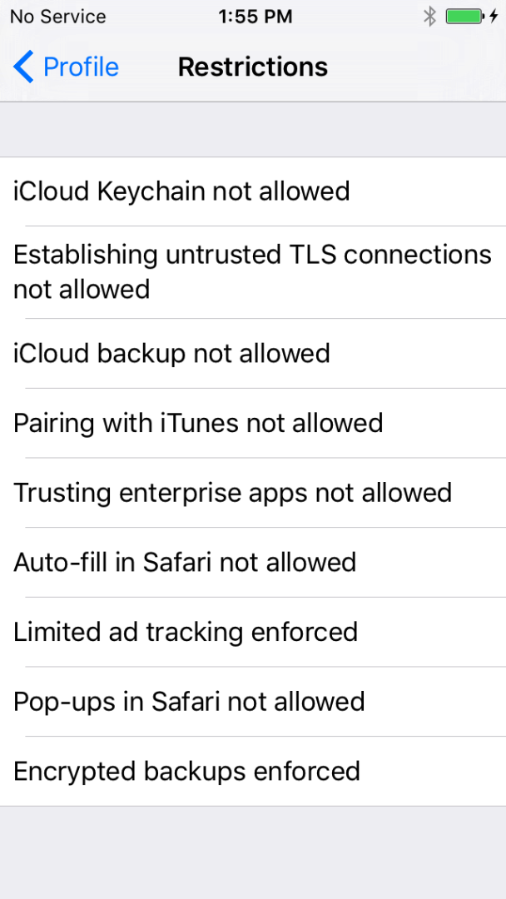Tap the charging bolt indicator

point(493,17)
